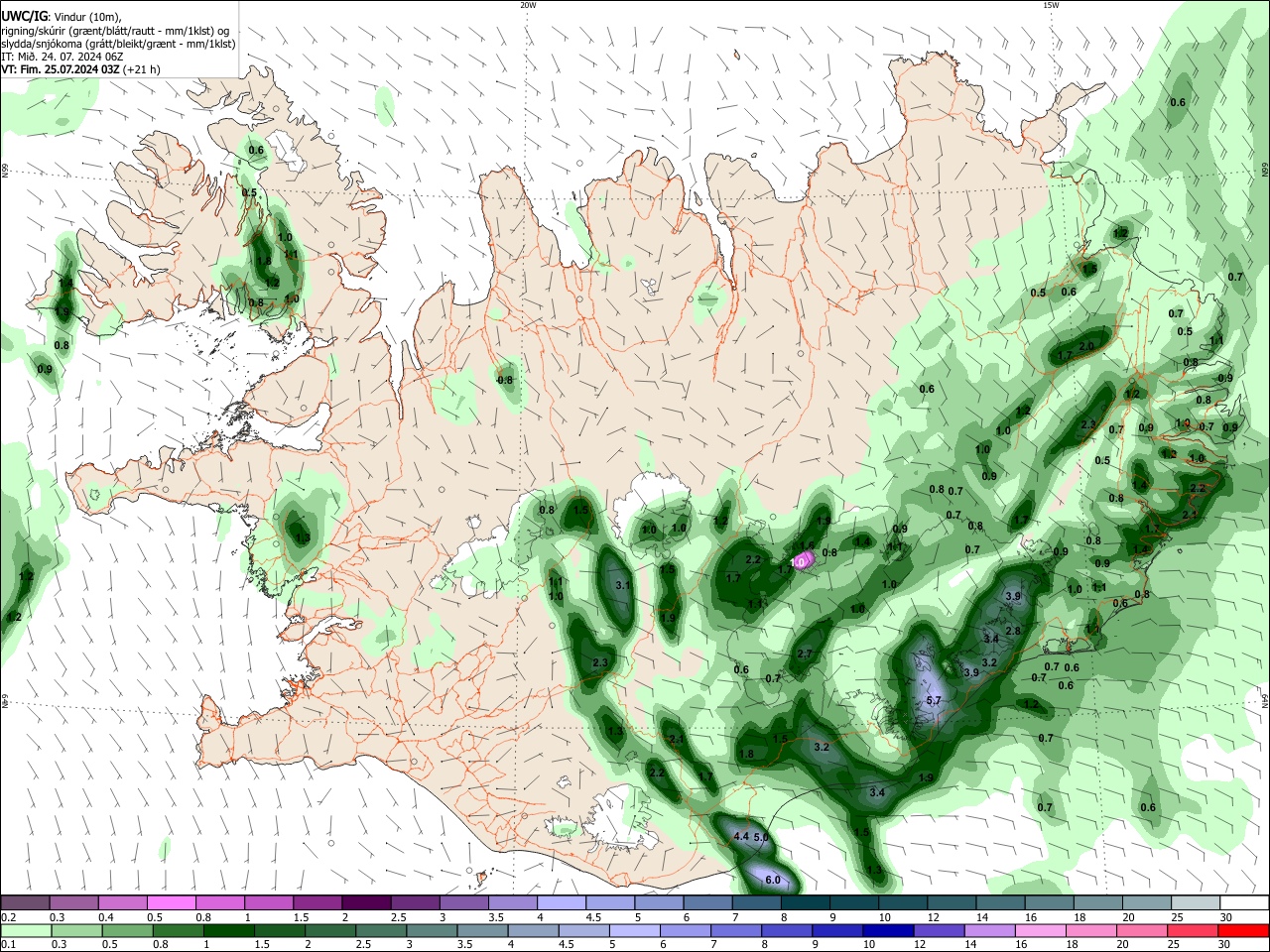Screen dimensions: 1270x952
Task: Click the pale green 0.1 mm rain swatch
Action: [x=26, y=931]
